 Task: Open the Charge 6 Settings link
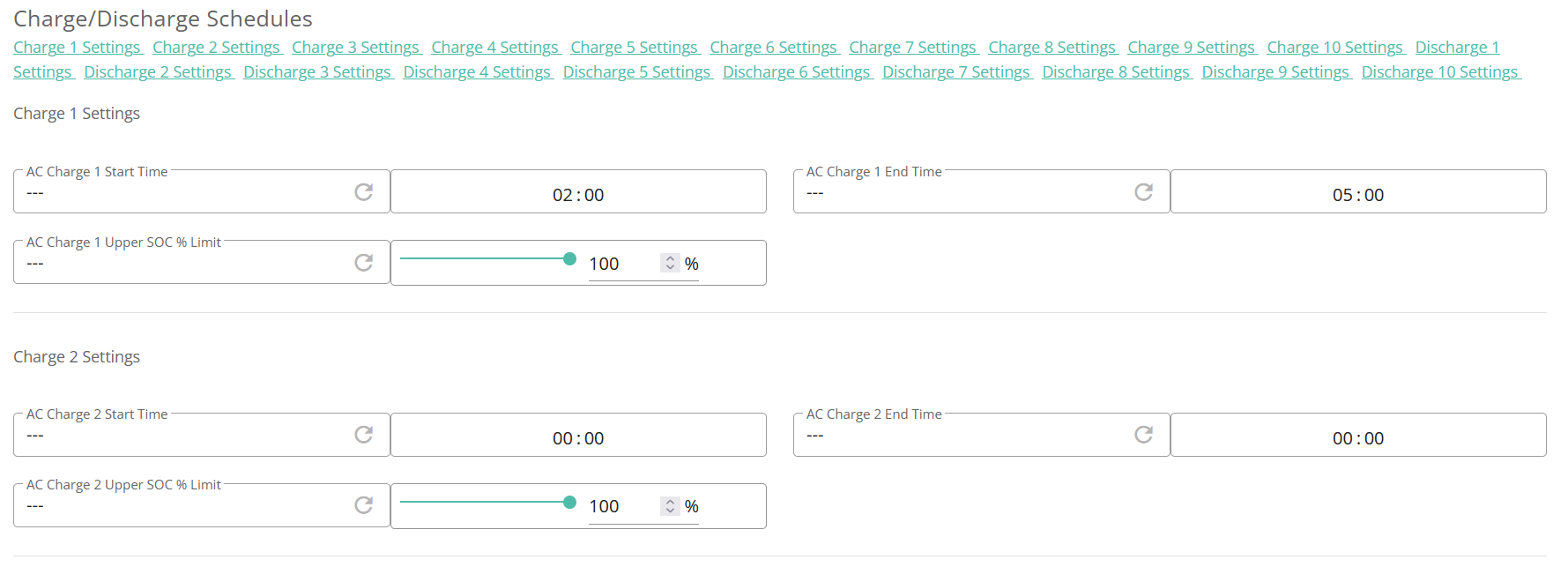coord(775,48)
